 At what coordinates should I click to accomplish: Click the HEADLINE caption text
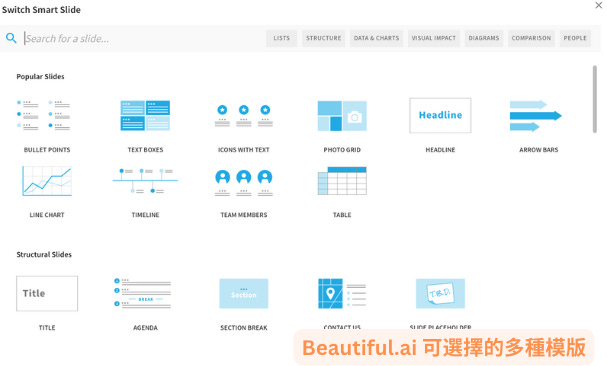point(440,149)
